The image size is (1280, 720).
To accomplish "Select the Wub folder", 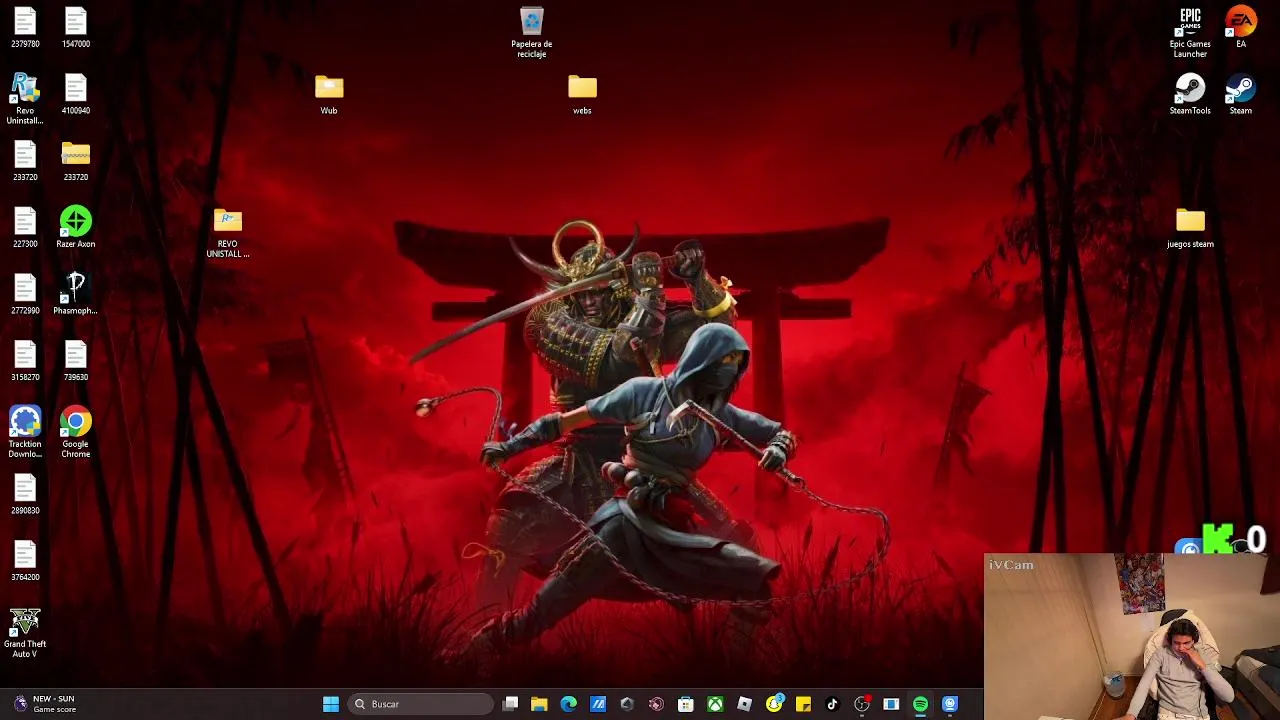I will point(329,94).
